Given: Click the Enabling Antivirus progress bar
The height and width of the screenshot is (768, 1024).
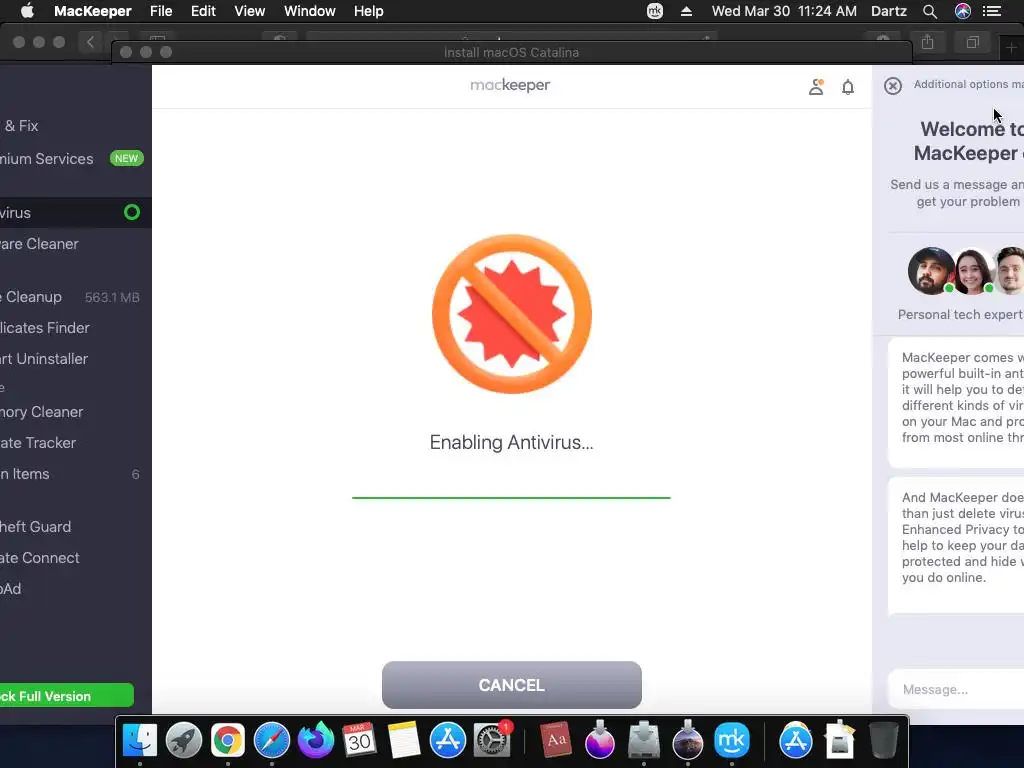Looking at the screenshot, I should tap(511, 498).
